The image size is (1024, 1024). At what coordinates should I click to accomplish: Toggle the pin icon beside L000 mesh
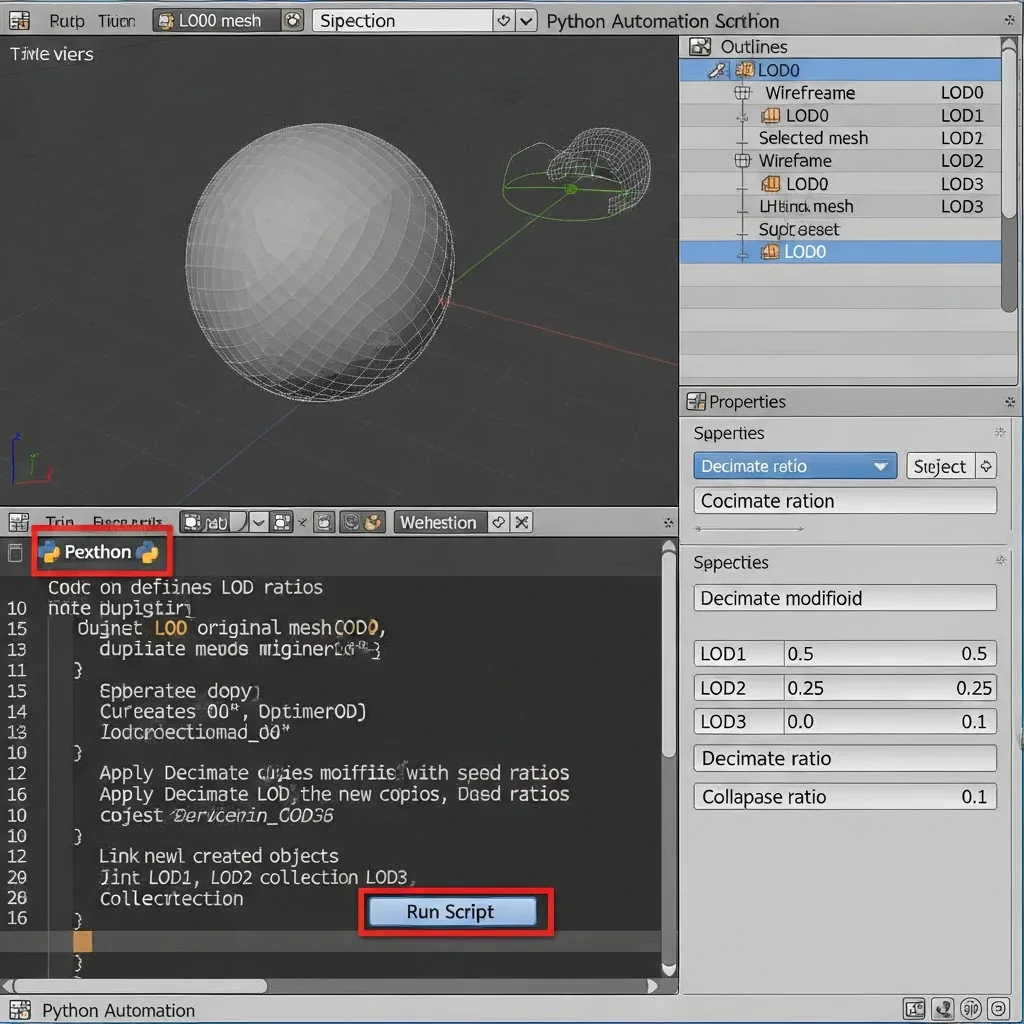tap(292, 21)
